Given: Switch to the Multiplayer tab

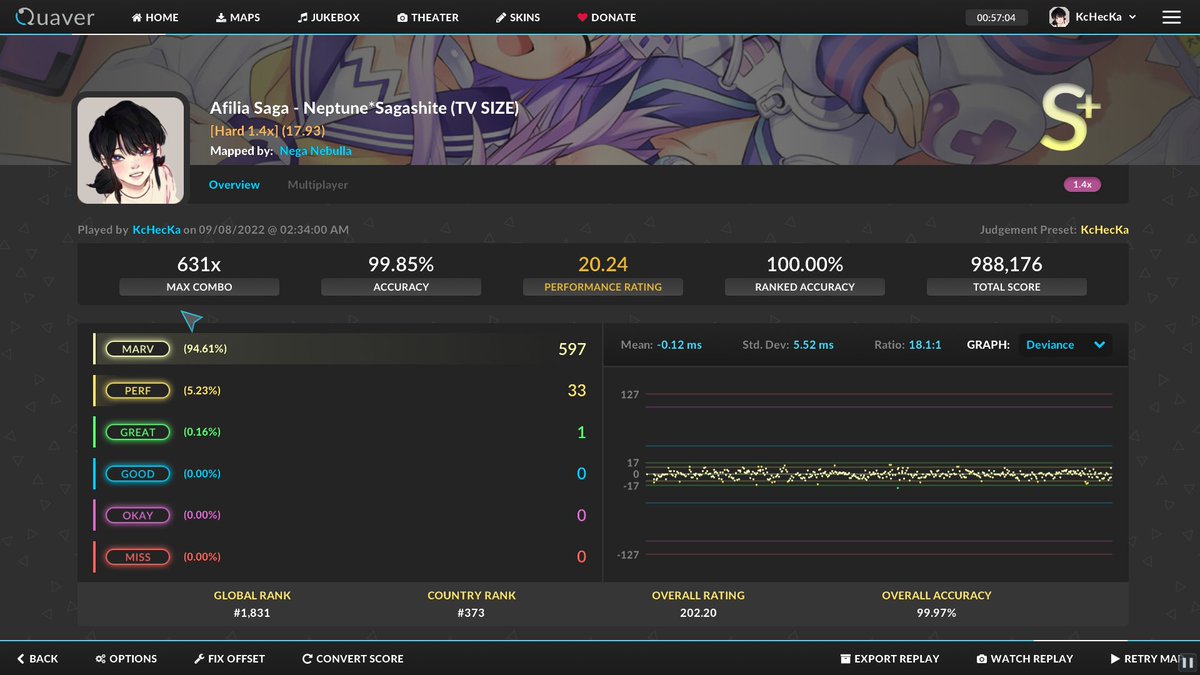Looking at the screenshot, I should coord(318,185).
